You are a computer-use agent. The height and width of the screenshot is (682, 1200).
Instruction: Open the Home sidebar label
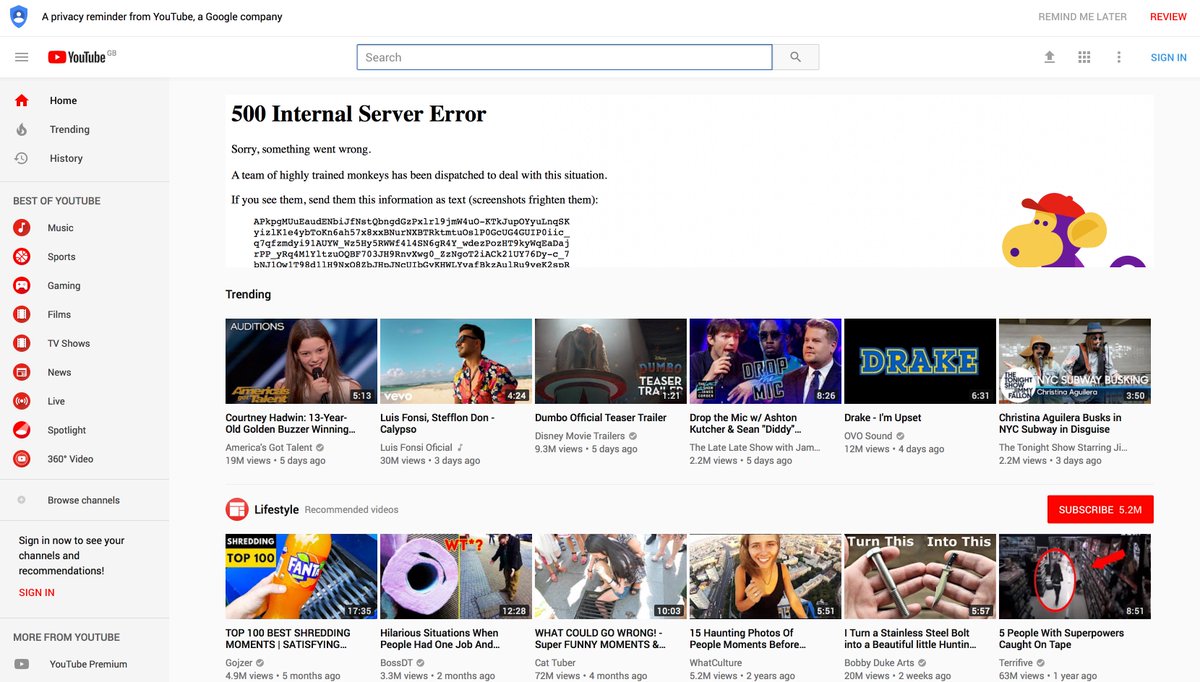63,100
